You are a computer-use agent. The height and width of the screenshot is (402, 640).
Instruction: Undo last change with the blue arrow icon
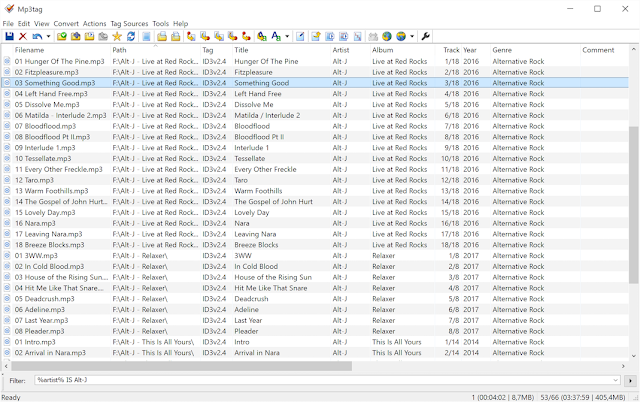(x=37, y=36)
